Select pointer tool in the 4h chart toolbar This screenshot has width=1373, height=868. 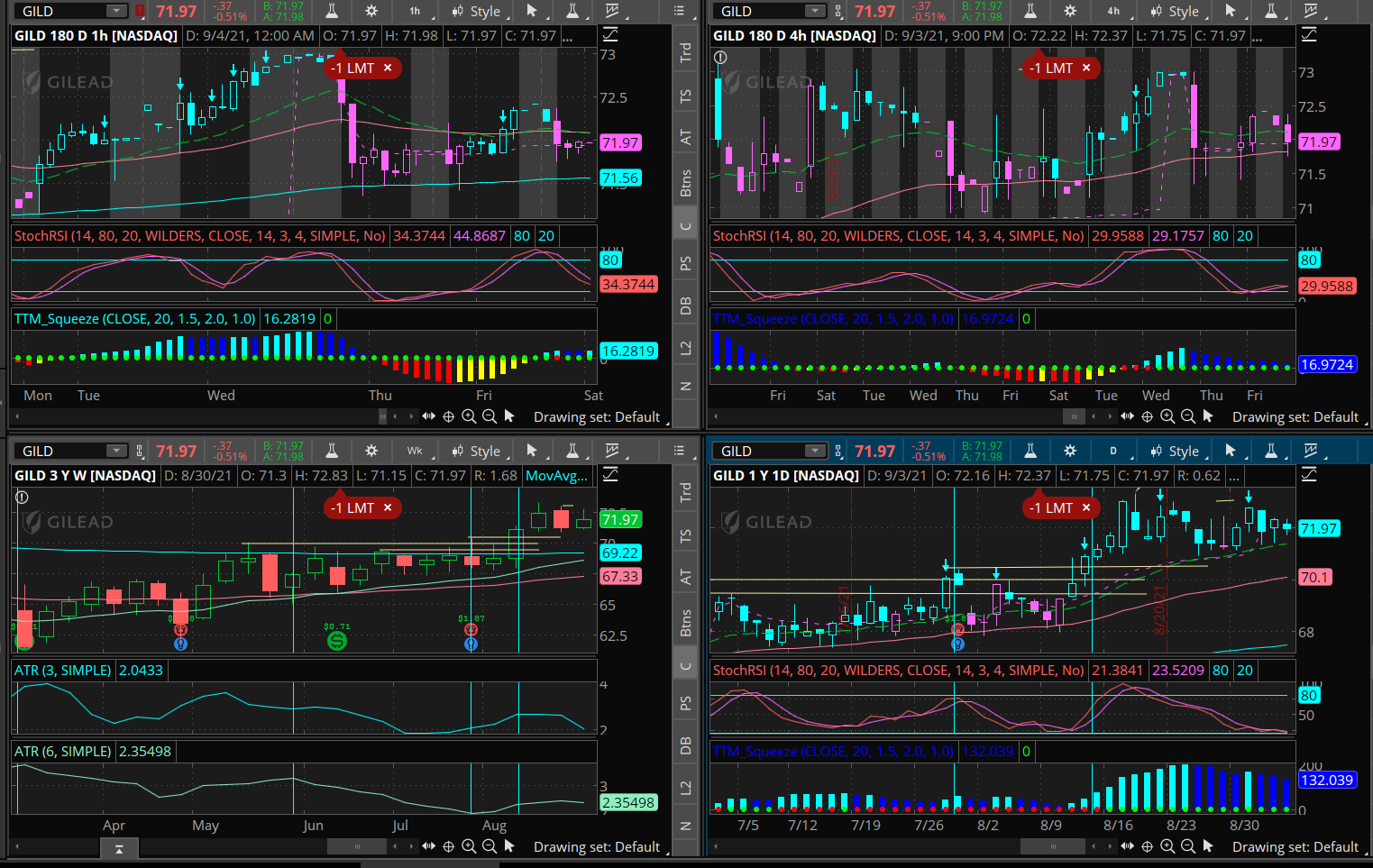1231,11
